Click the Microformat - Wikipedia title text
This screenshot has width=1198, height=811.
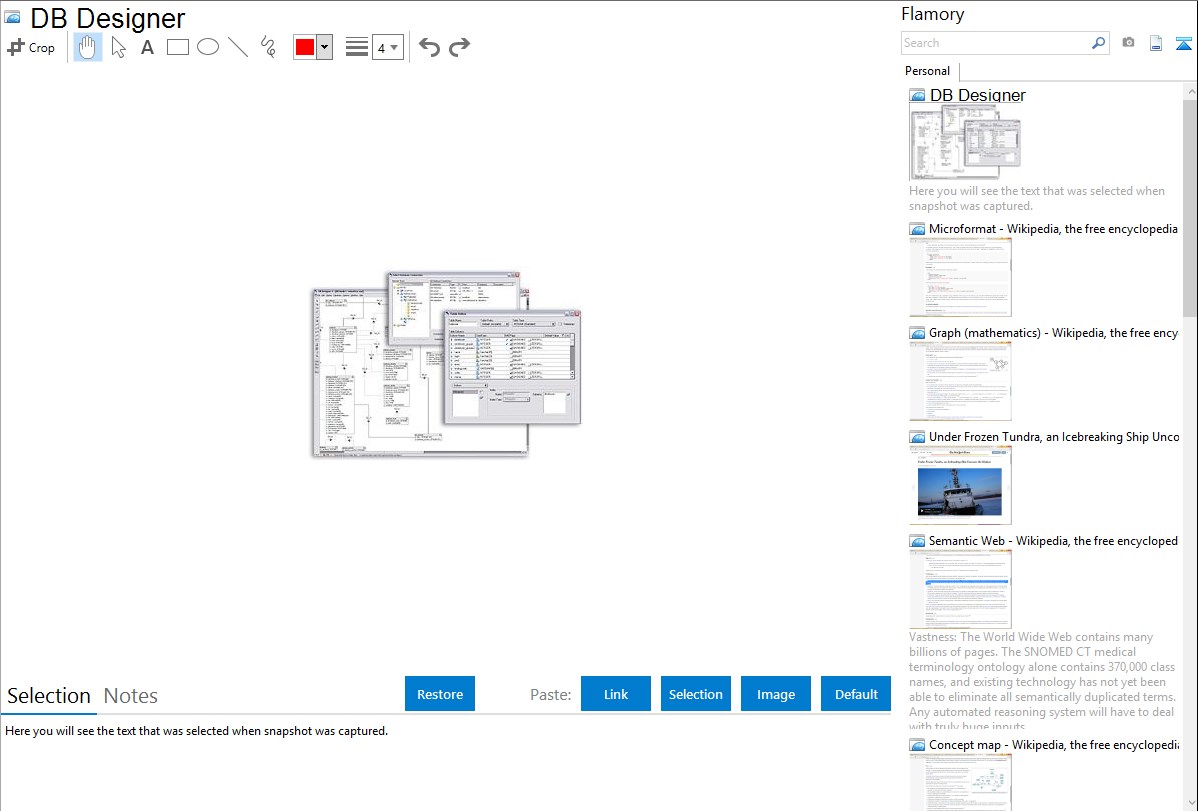coord(1053,229)
